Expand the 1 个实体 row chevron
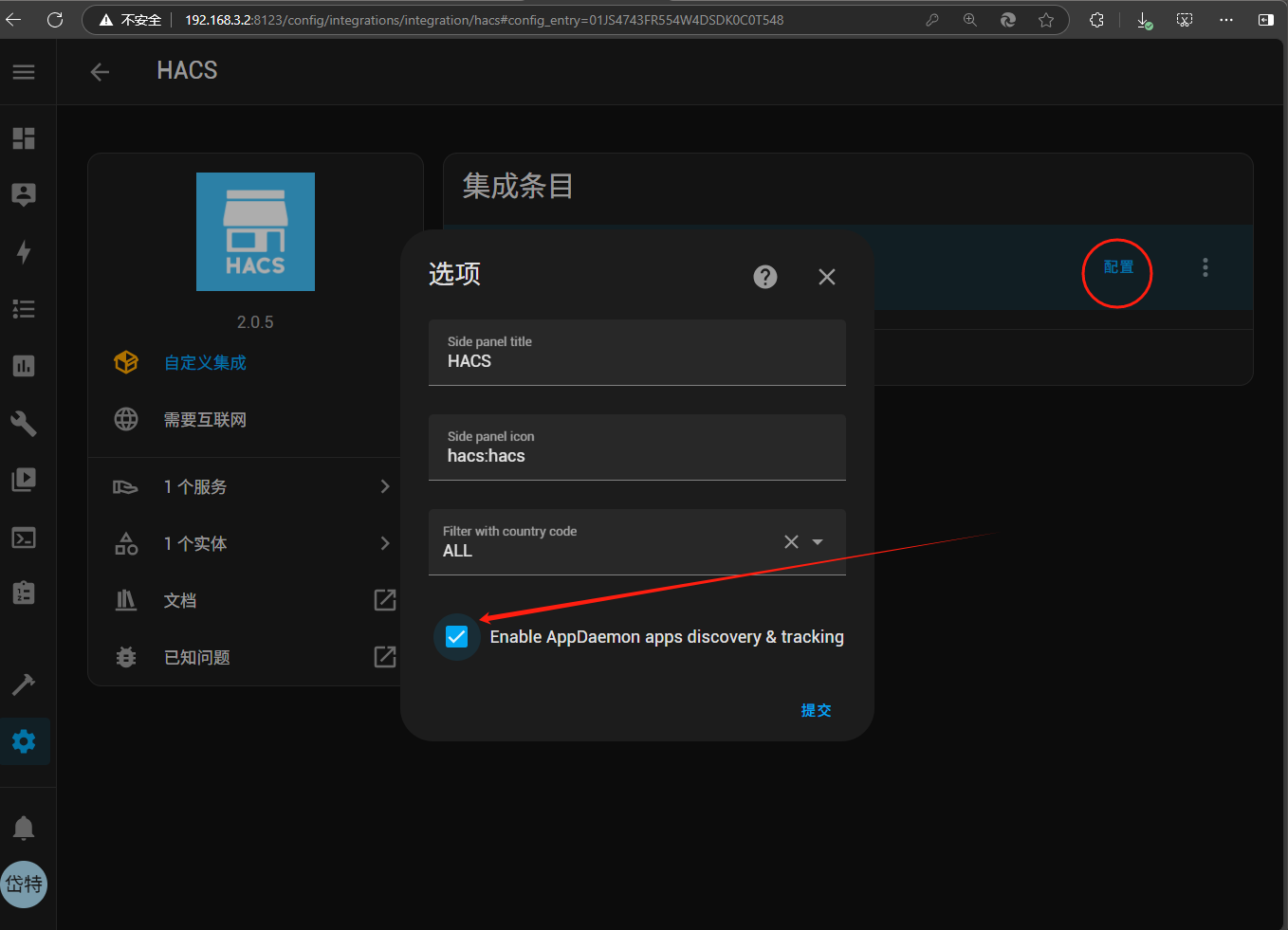Viewport: 1288px width, 930px height. tap(384, 543)
